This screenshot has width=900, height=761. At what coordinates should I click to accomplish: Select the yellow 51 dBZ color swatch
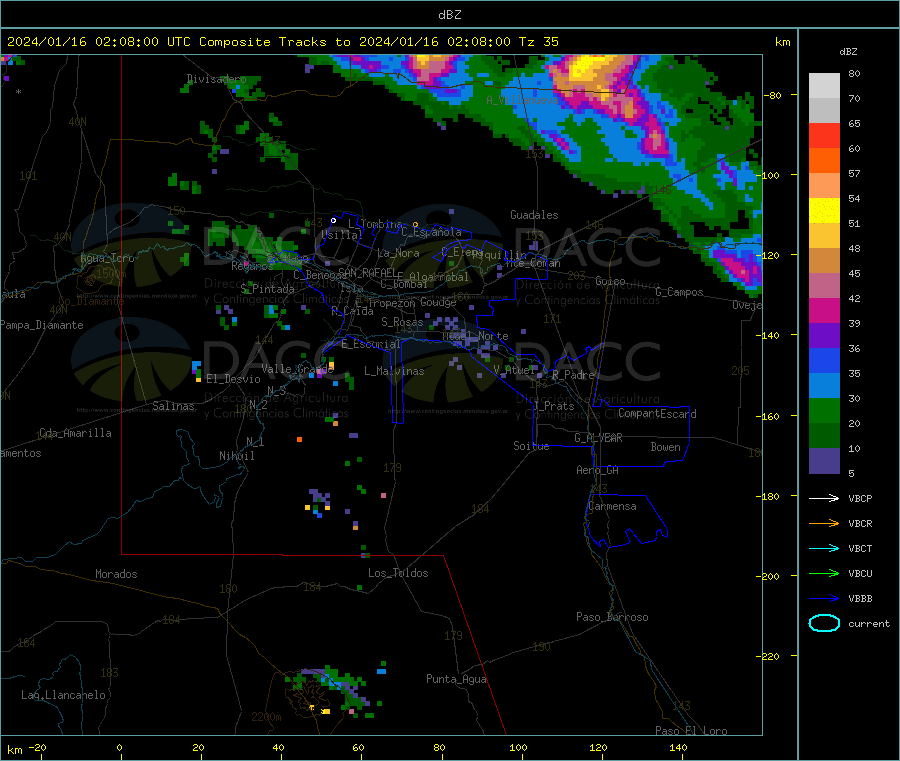(824, 211)
